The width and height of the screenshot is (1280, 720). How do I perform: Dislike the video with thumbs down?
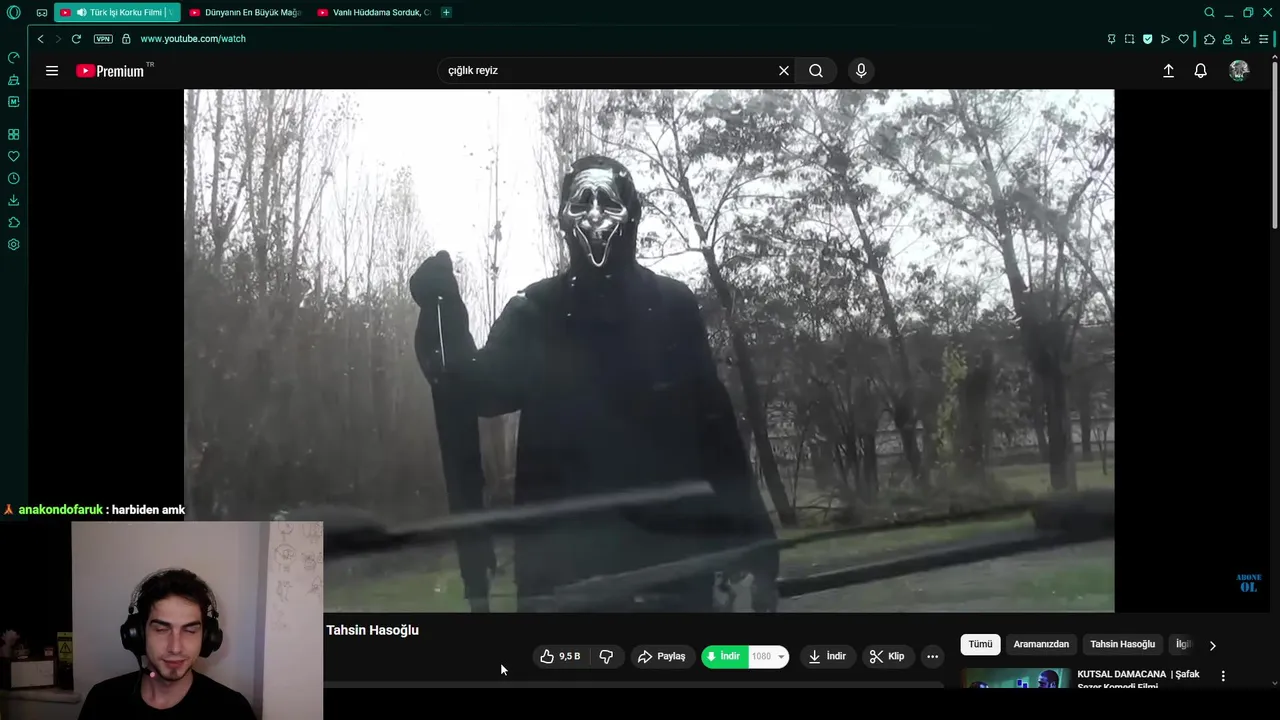point(606,656)
